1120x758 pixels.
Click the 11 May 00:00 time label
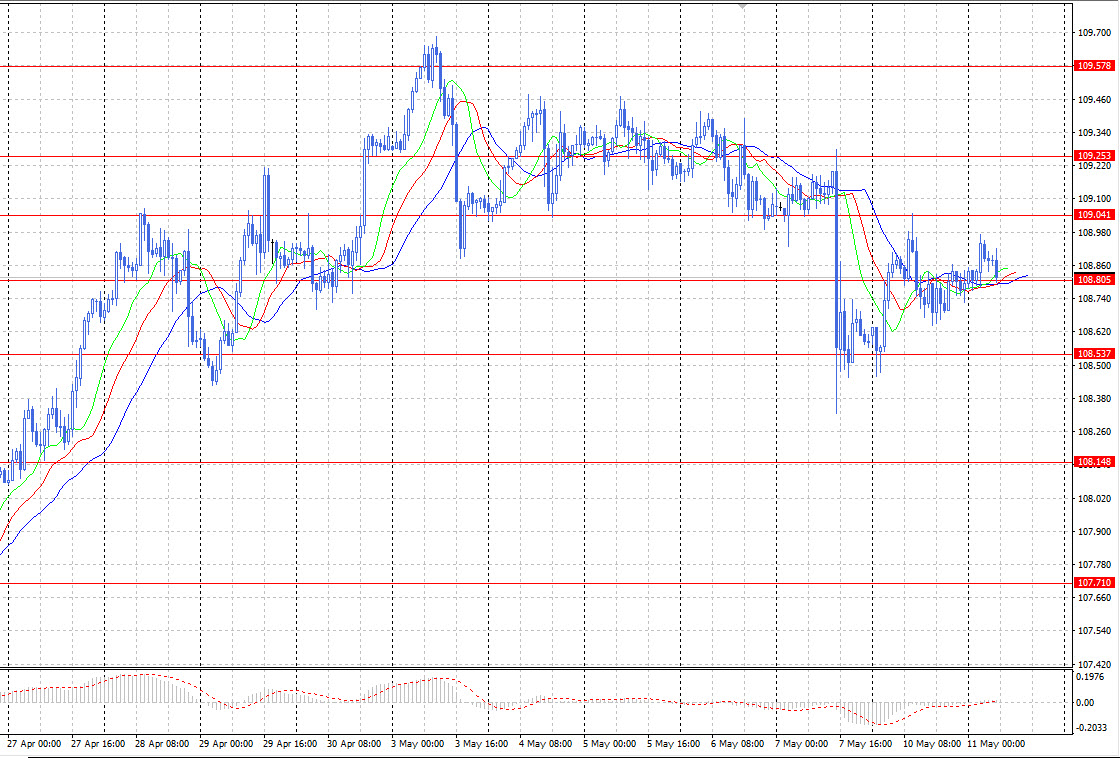tap(996, 744)
